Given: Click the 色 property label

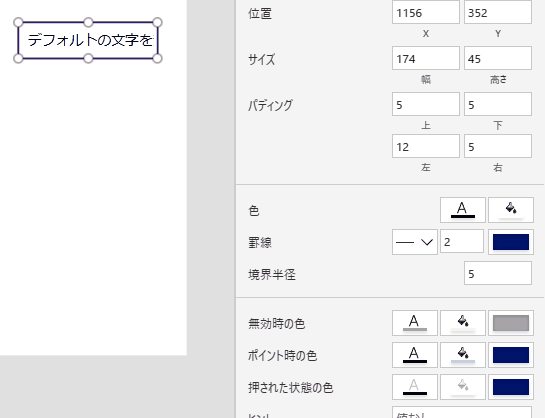Looking at the screenshot, I should [x=254, y=211].
